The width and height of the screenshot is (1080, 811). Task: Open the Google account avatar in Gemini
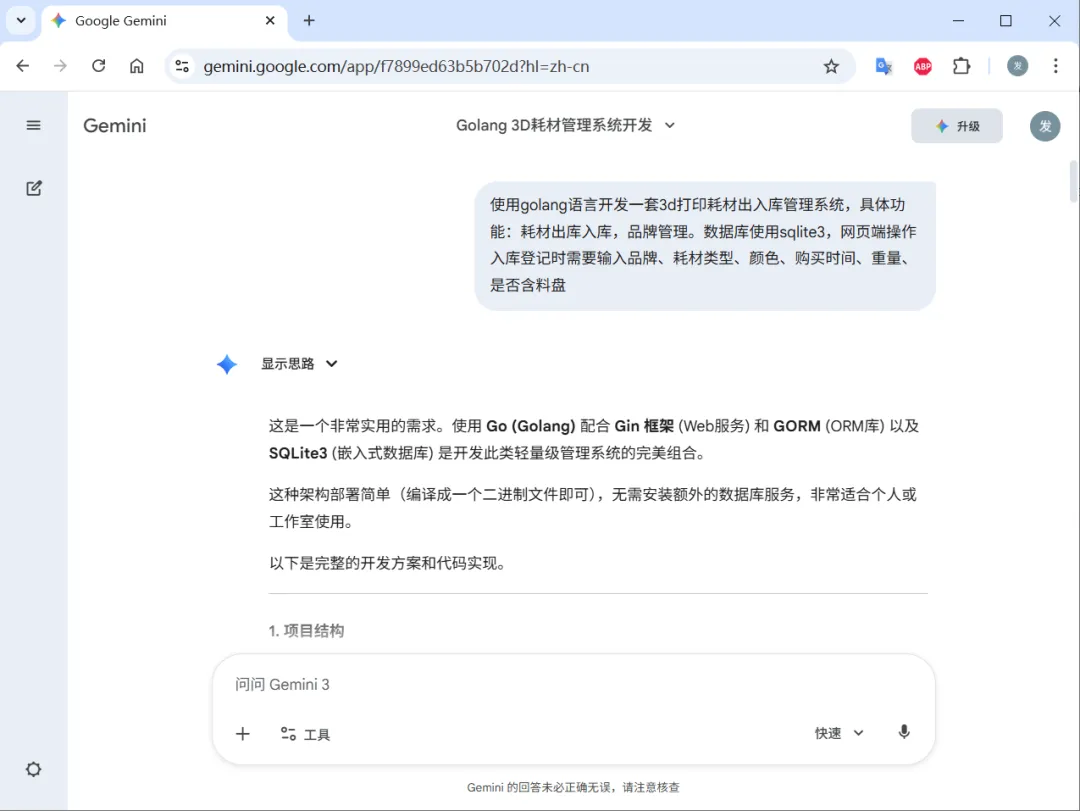click(x=1045, y=126)
